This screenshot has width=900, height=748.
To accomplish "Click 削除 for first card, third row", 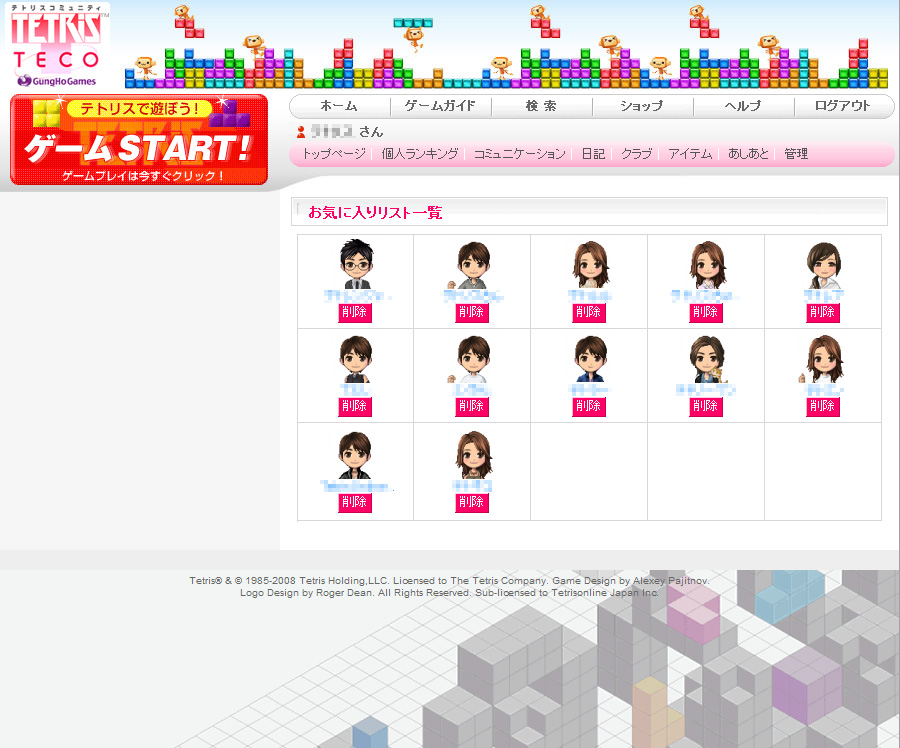I will pyautogui.click(x=354, y=502).
